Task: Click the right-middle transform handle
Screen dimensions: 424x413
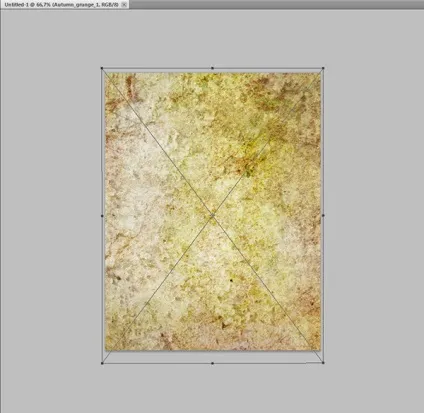Action: 323,216
